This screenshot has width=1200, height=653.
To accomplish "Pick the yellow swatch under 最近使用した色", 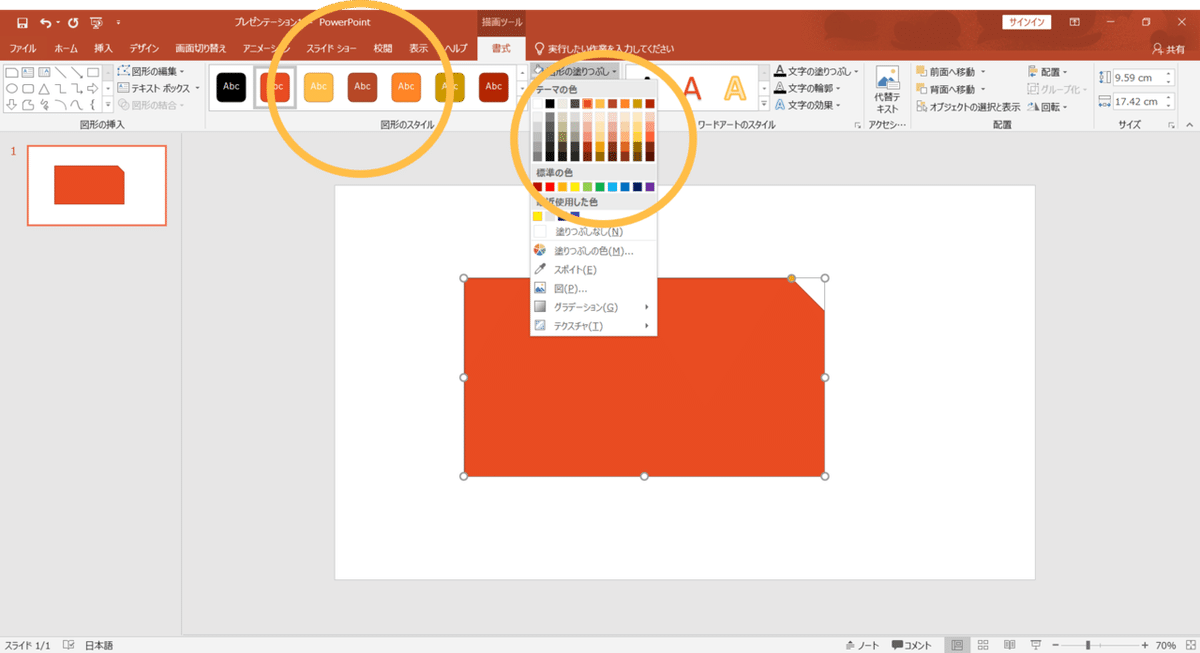I will (538, 215).
